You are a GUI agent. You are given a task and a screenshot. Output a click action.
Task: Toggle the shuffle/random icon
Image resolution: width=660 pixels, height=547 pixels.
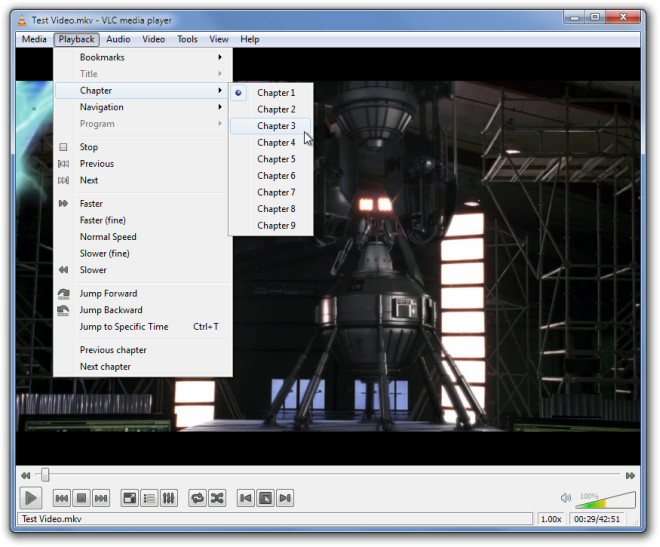pos(216,498)
